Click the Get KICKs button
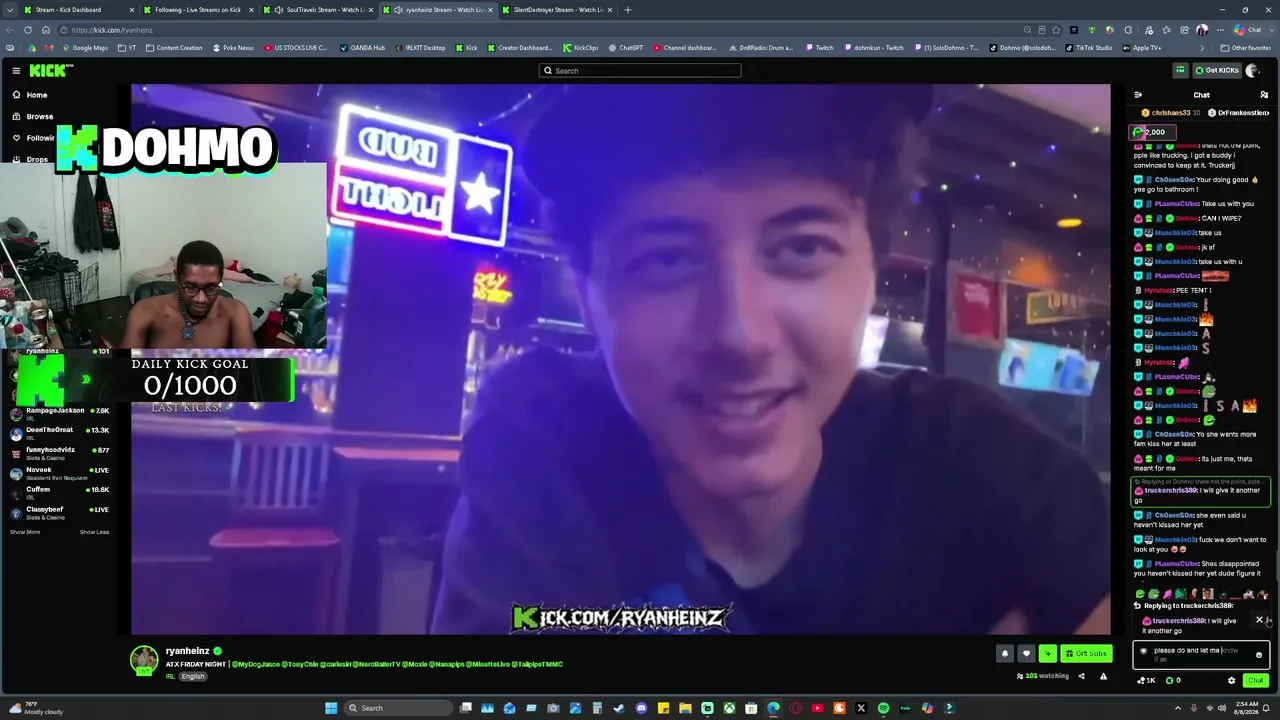Viewport: 1280px width, 720px height. [1217, 70]
